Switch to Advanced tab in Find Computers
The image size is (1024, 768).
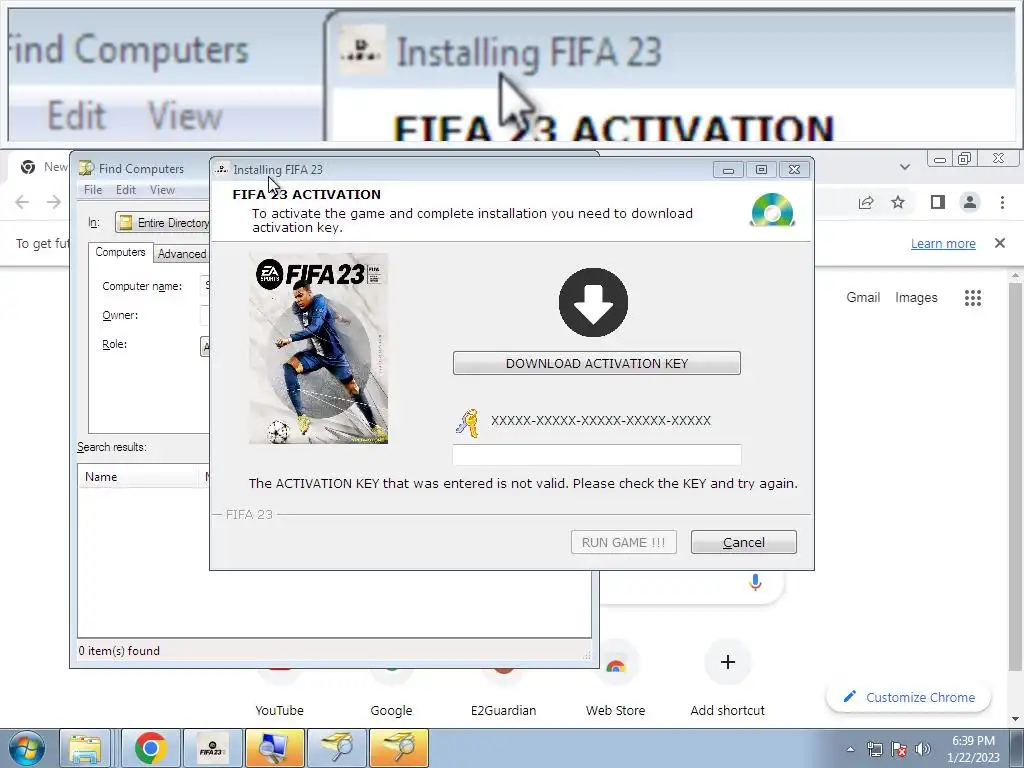[x=182, y=254]
